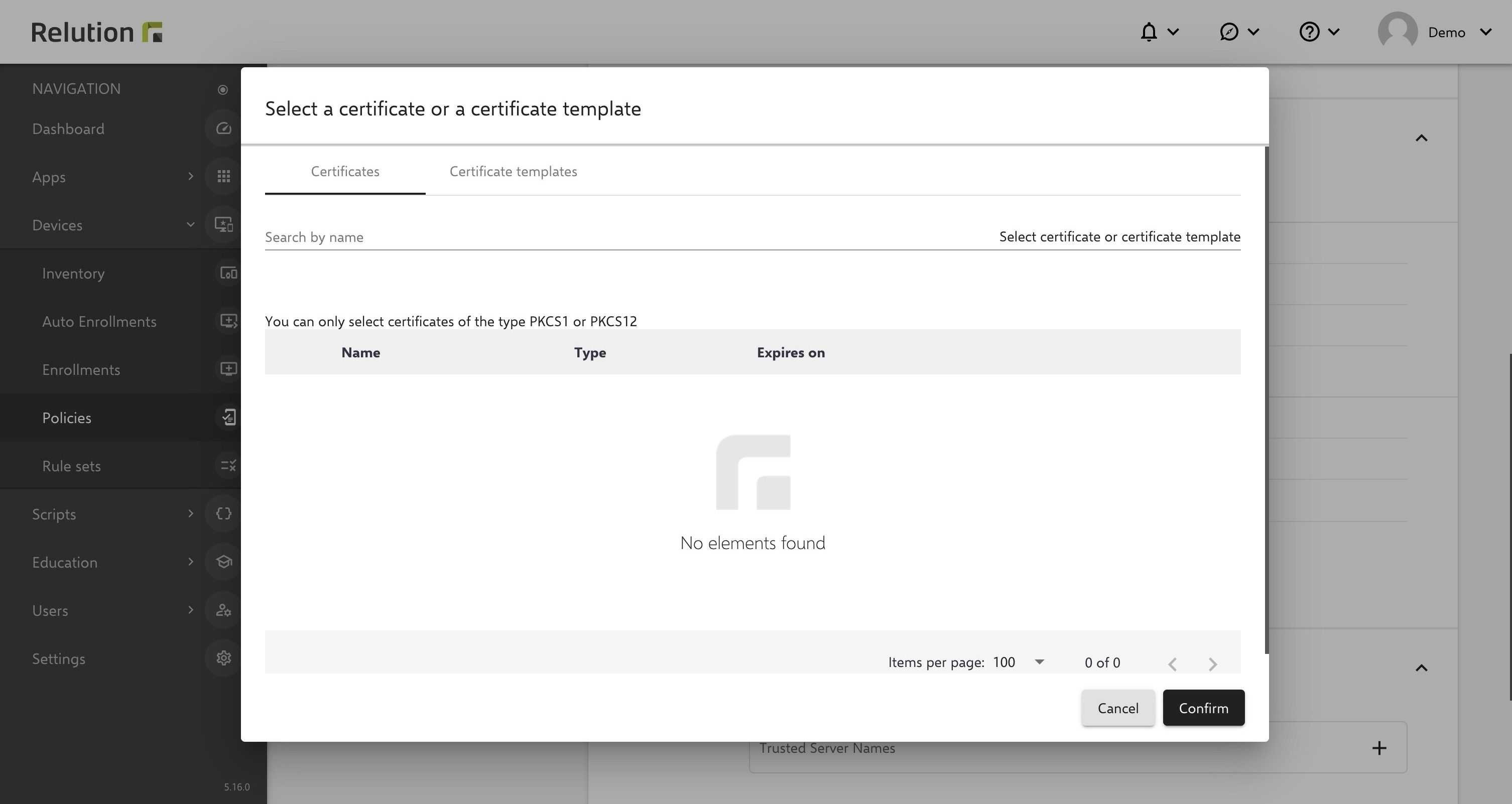Image resolution: width=1512 pixels, height=804 pixels.
Task: Click the Apps grid icon
Action: click(x=223, y=176)
